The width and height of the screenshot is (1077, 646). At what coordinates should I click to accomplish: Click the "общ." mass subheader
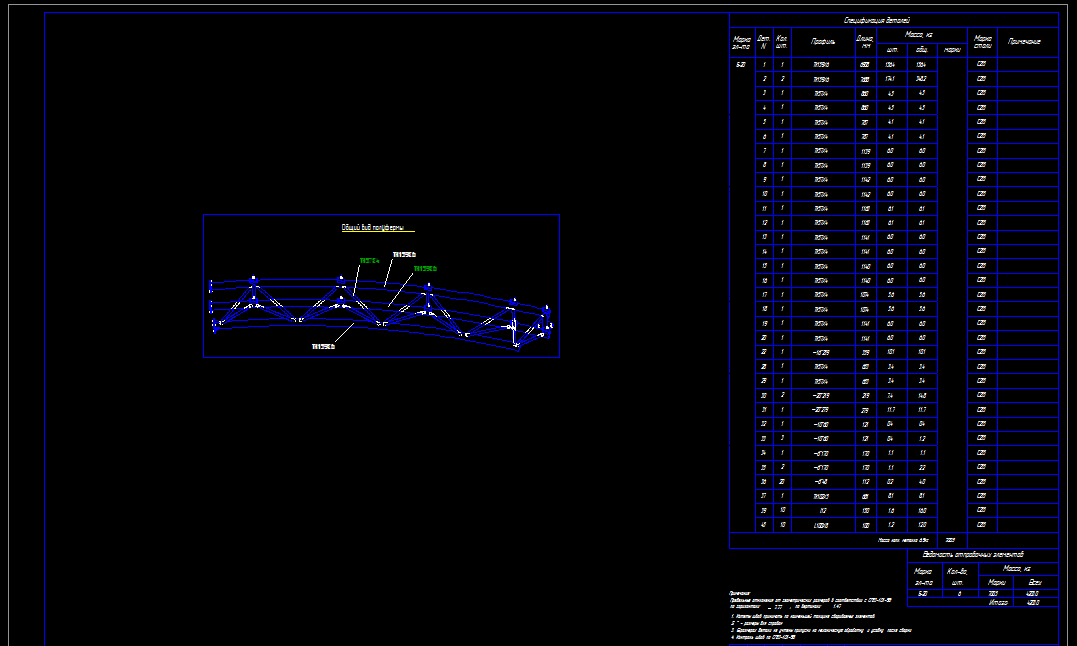(x=921, y=49)
